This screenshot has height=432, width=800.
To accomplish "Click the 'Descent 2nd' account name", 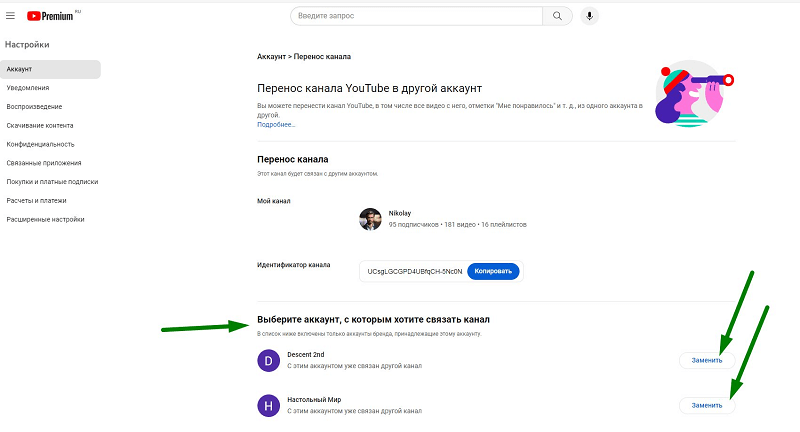I will [x=306, y=354].
